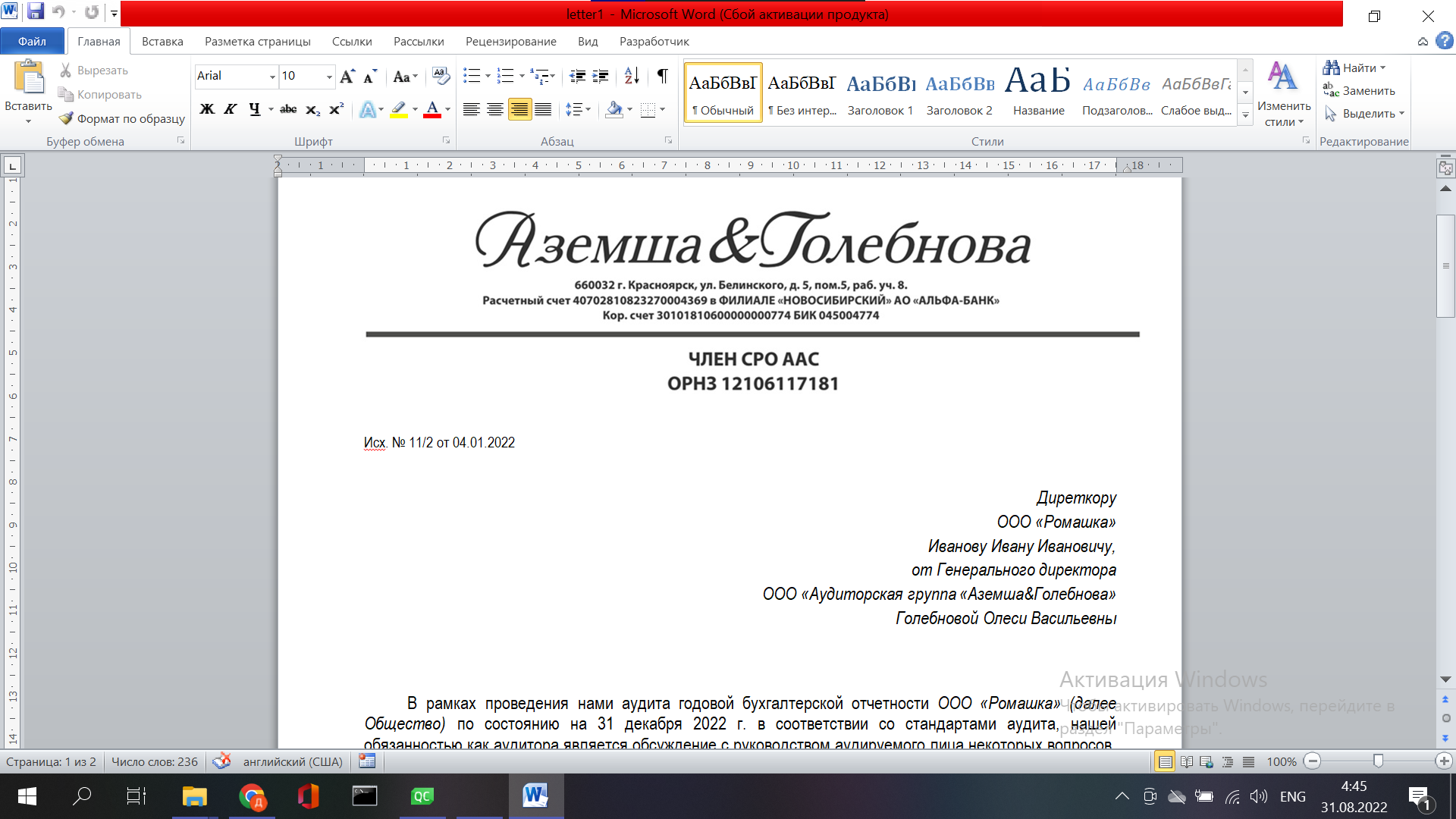Click the Change Styles (Изменить стили) icon
1456x819 pixels.
pos(1283,77)
